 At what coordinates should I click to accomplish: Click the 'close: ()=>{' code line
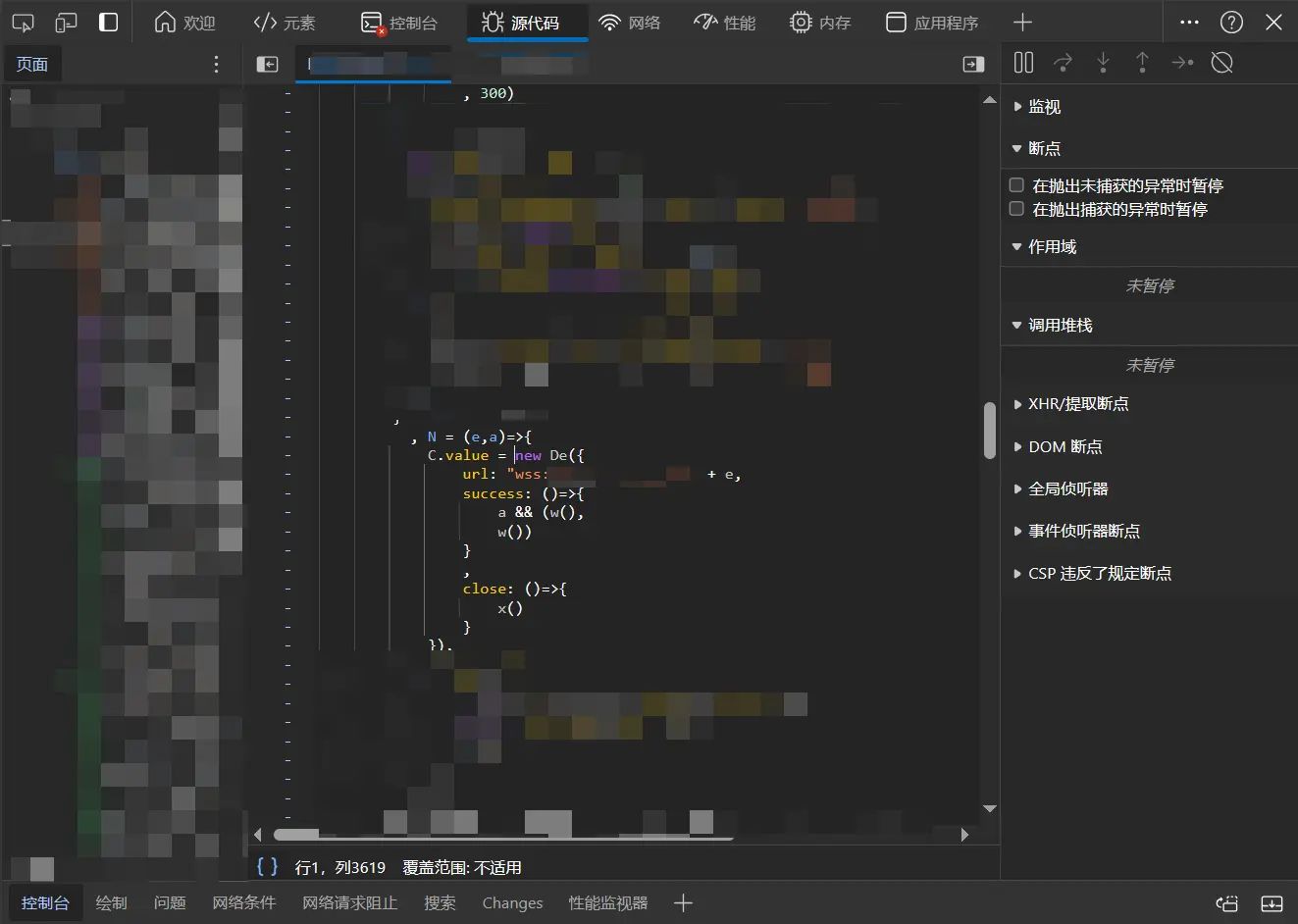pyautogui.click(x=514, y=589)
